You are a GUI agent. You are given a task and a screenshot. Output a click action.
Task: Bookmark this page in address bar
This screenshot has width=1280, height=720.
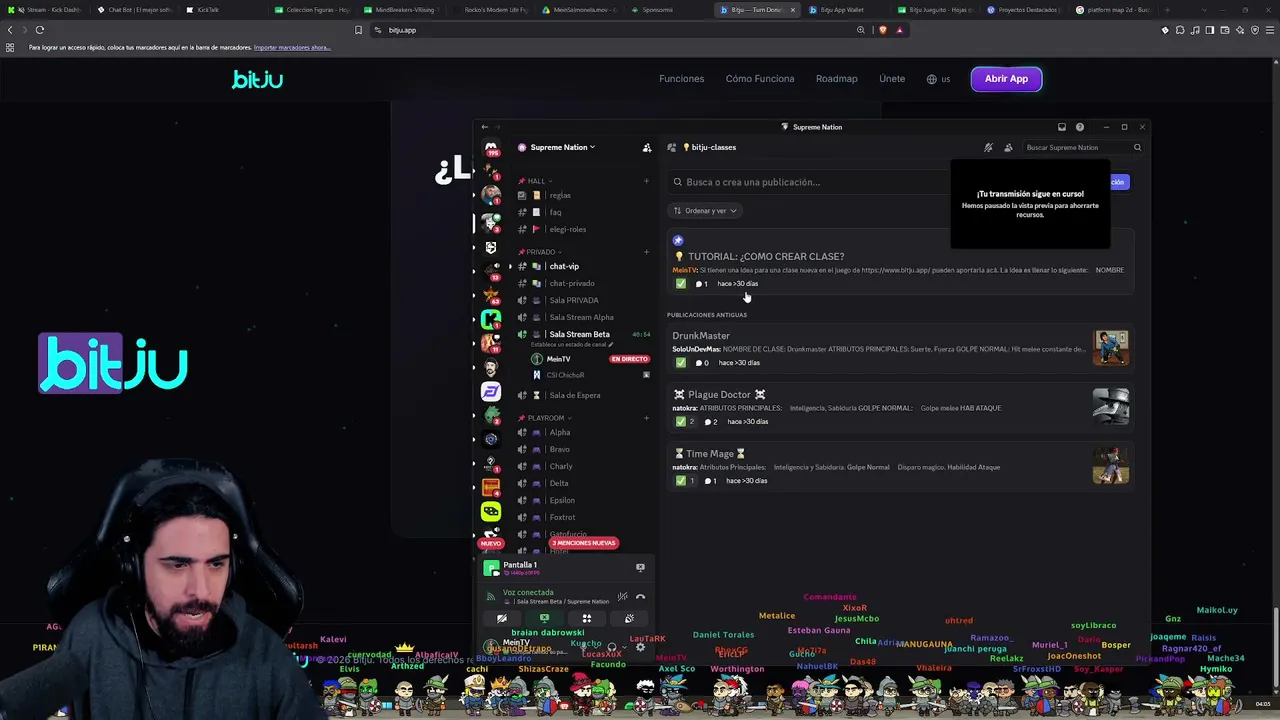pos(358,30)
